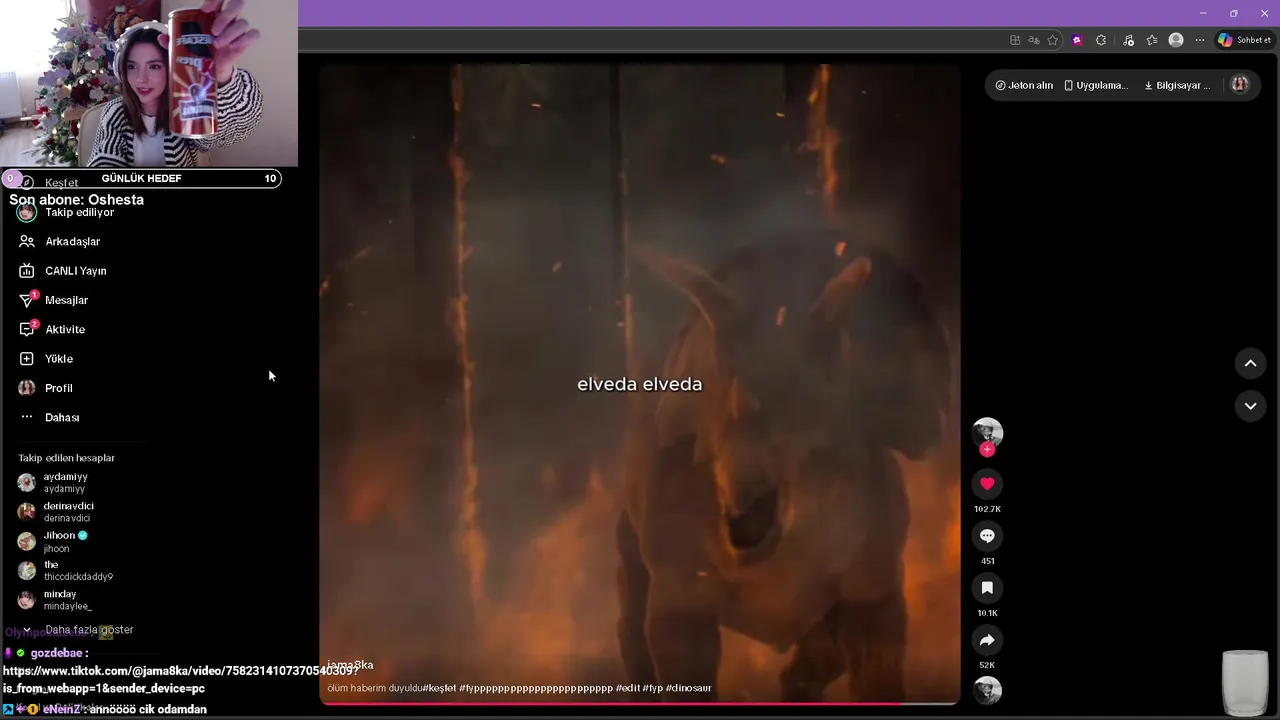Click Jeton alın coins button
Image resolution: width=1280 pixels, height=720 pixels.
coord(1024,85)
